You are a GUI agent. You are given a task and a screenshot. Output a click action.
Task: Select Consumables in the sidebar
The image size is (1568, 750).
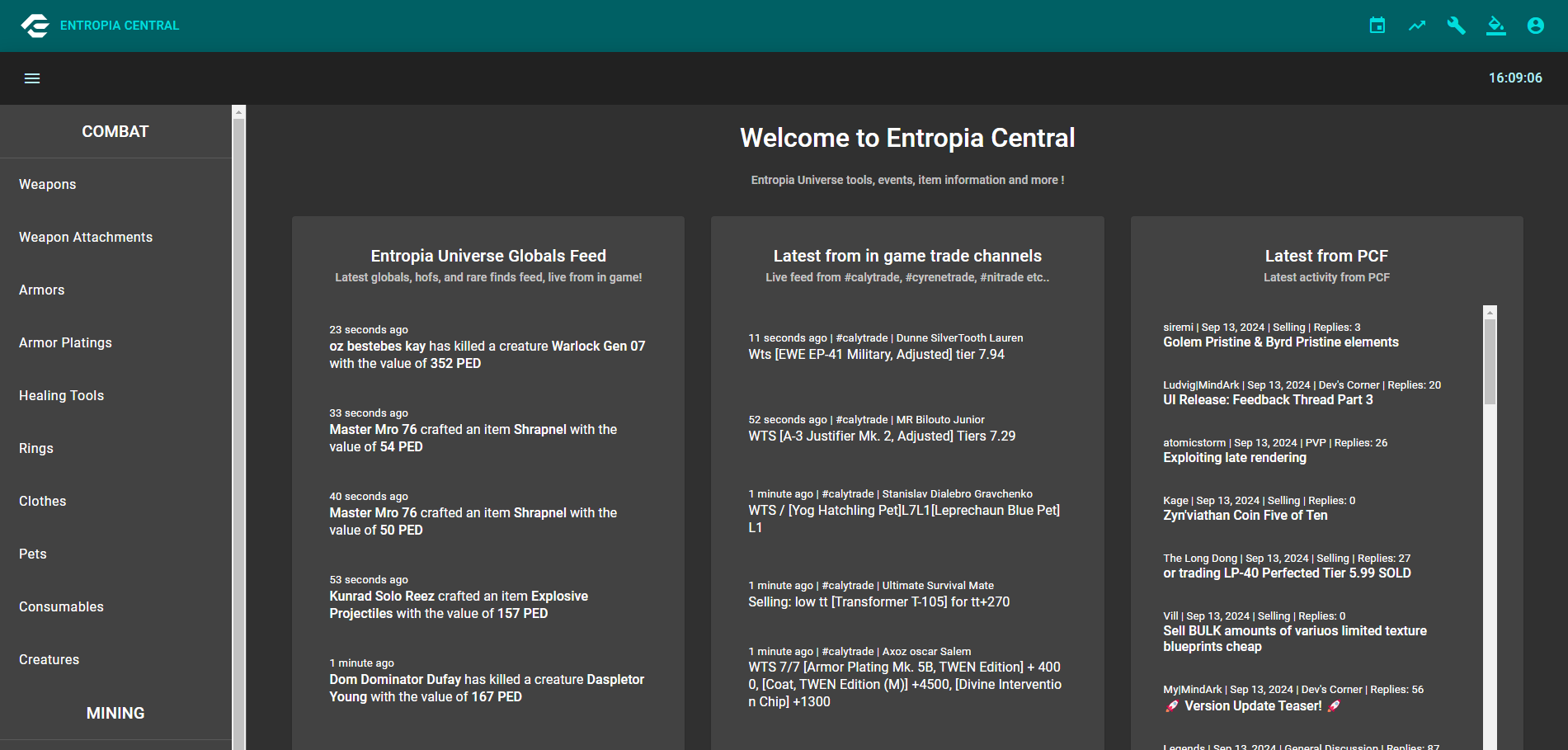(x=115, y=607)
